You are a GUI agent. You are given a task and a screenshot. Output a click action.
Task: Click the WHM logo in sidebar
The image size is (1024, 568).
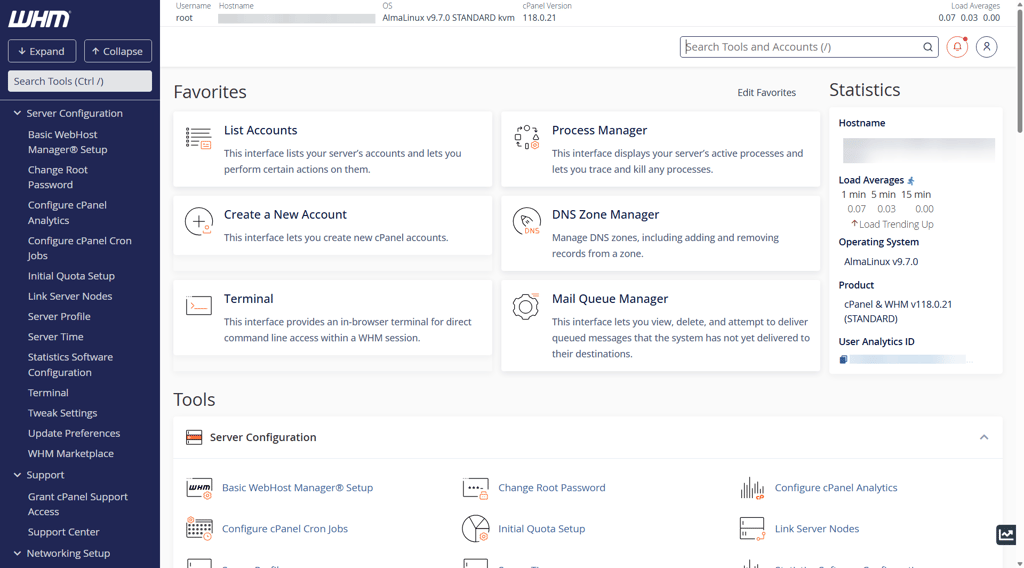[39, 19]
